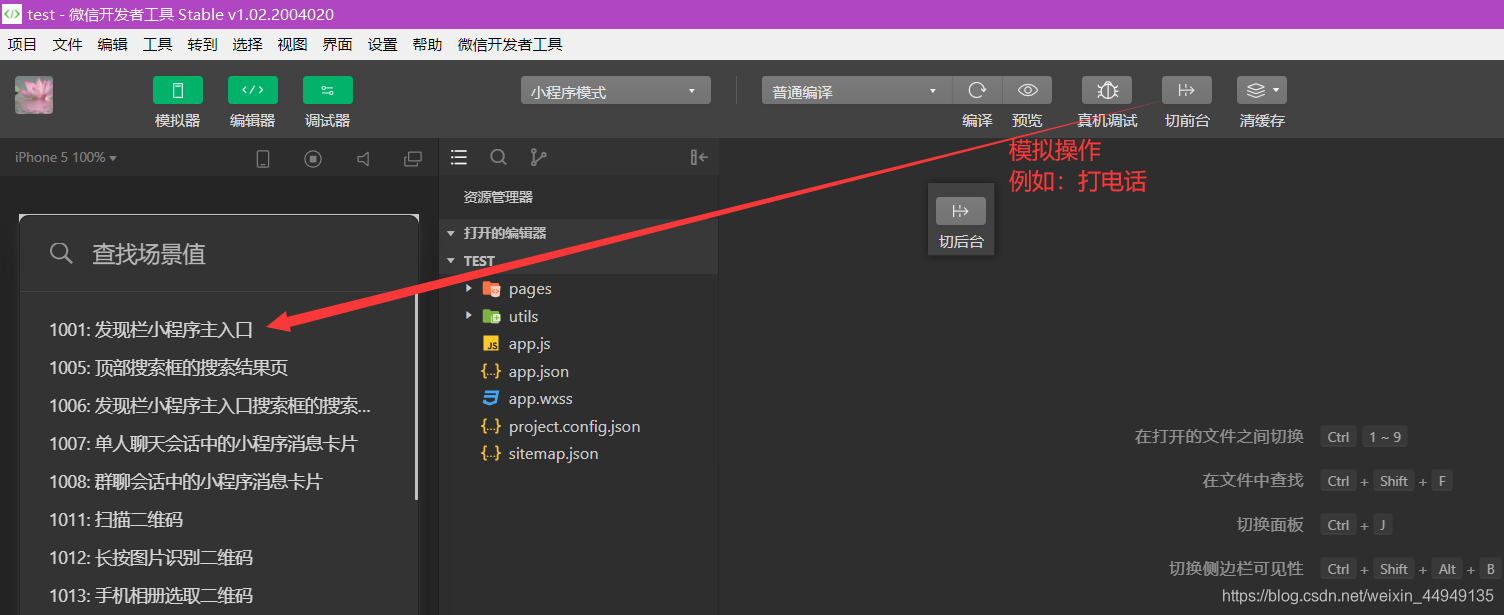Image resolution: width=1504 pixels, height=615 pixels.
Task: Toggle the 调试器 debugger panel button
Action: (x=328, y=90)
